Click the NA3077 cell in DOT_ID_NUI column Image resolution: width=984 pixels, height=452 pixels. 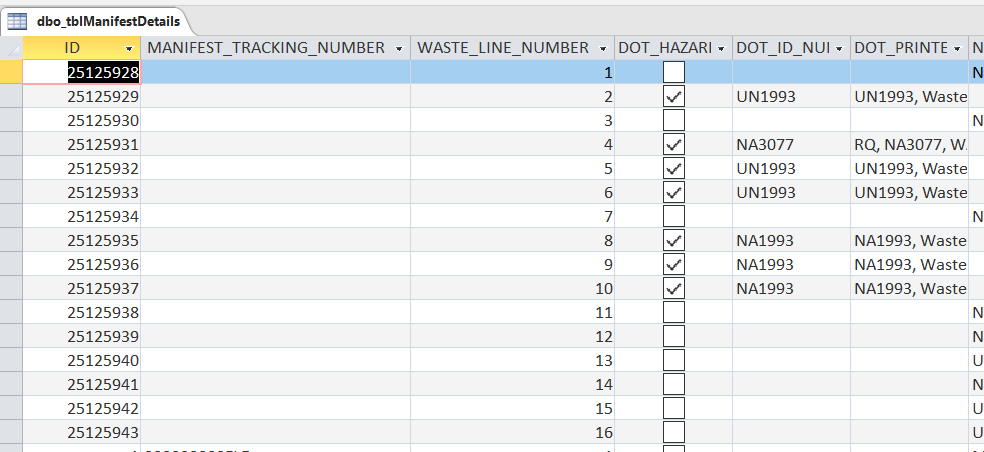click(790, 144)
